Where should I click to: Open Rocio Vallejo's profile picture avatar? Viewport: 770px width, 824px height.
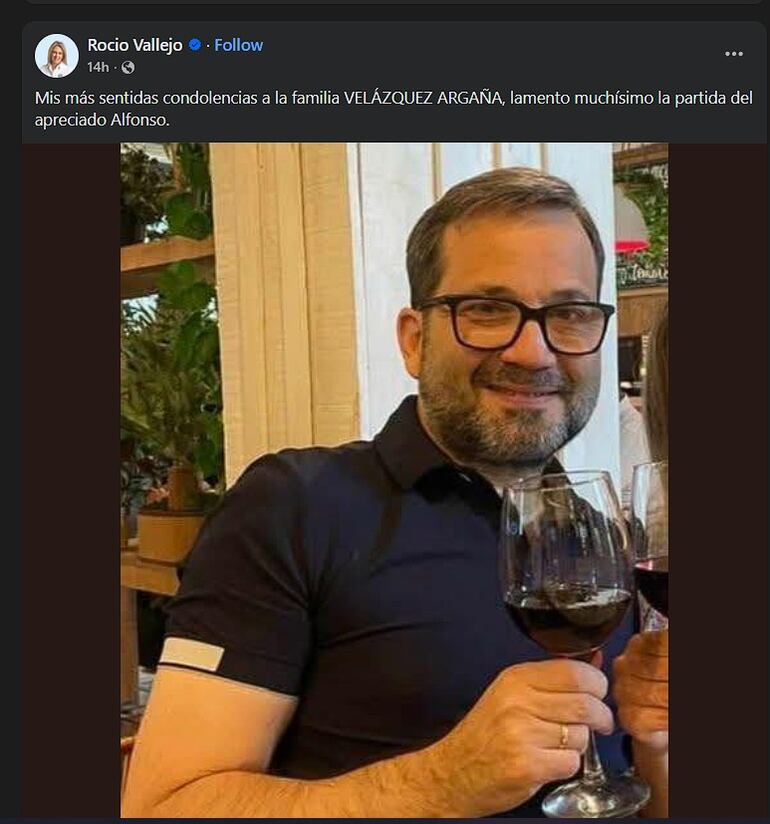point(56,55)
